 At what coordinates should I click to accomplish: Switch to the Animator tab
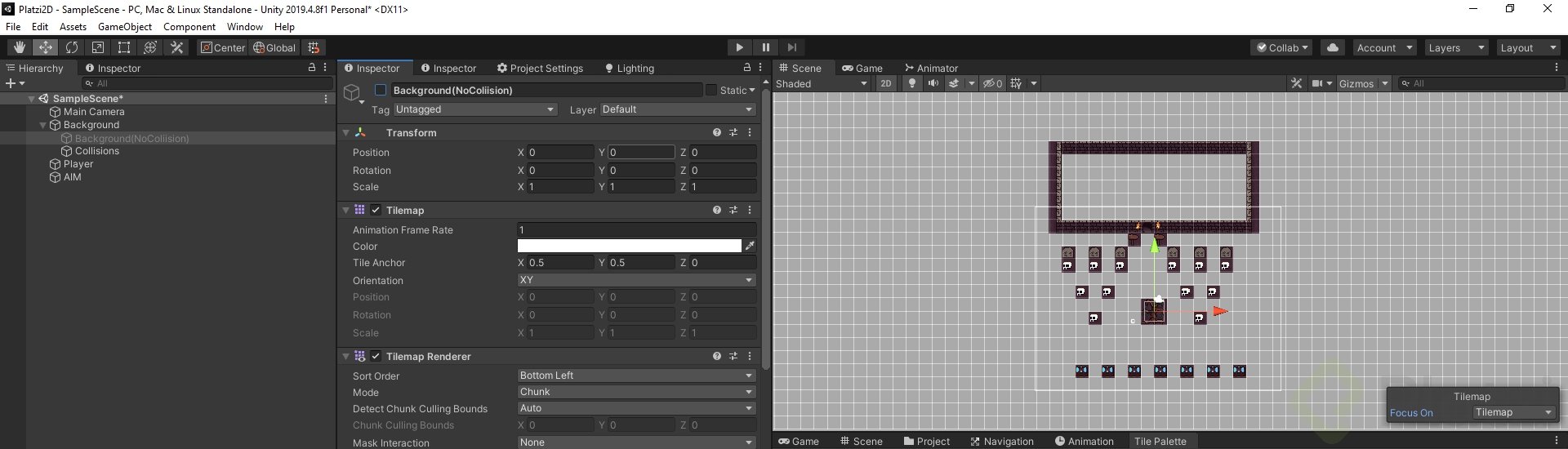tap(931, 68)
